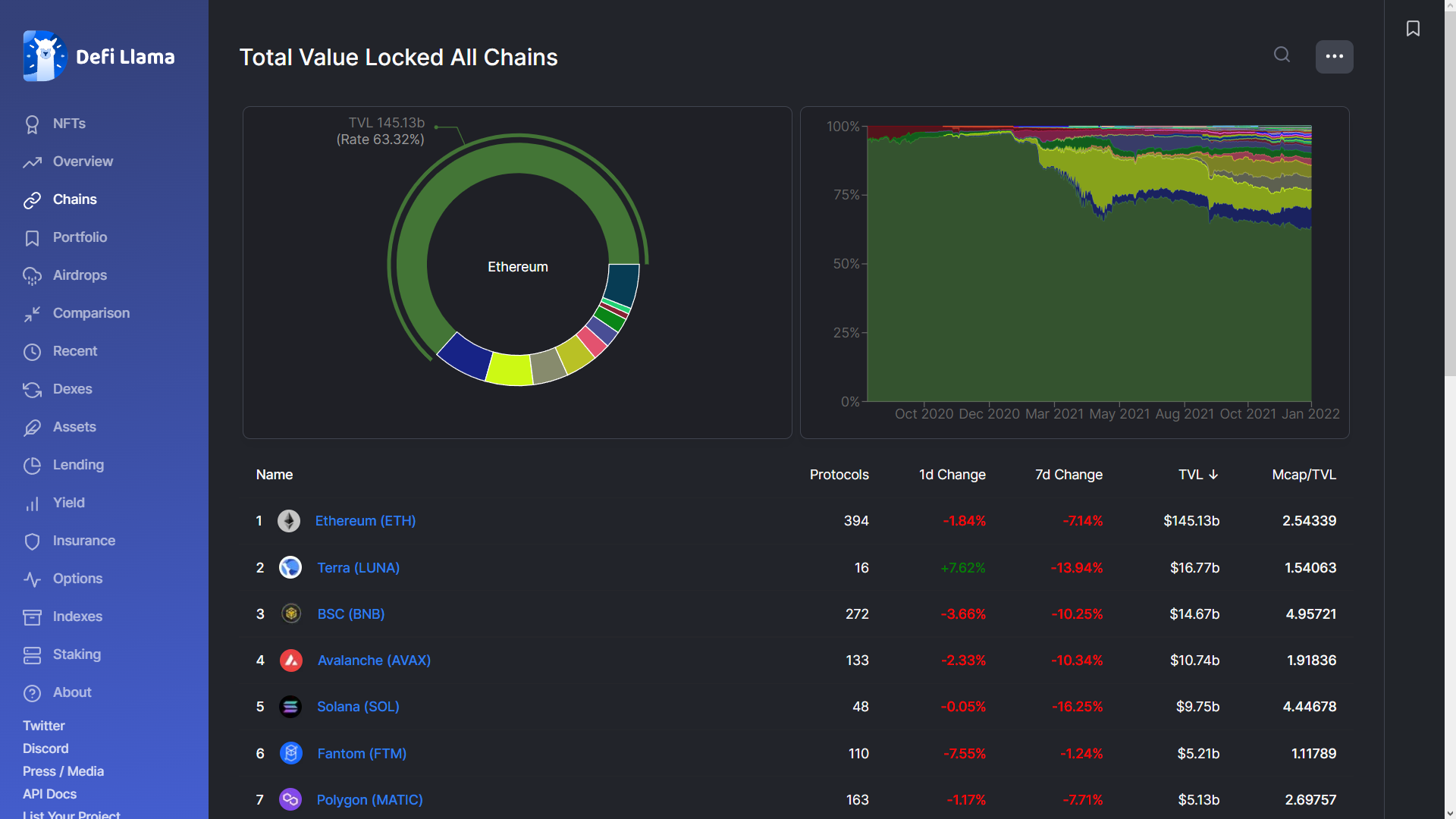Click the Ethereum coin icon in table

(289, 521)
